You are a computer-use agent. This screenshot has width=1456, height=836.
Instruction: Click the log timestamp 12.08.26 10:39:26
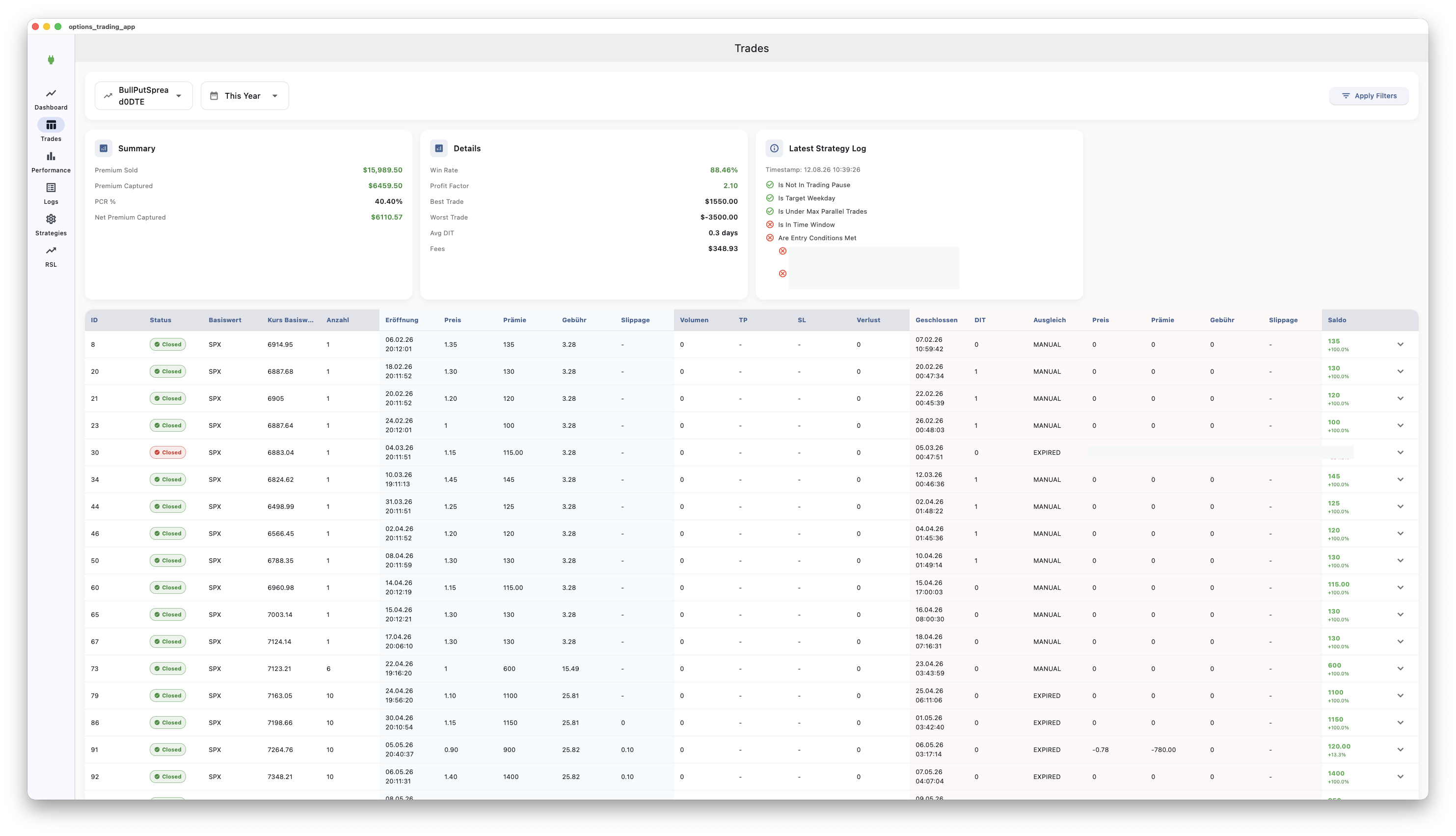click(x=832, y=169)
